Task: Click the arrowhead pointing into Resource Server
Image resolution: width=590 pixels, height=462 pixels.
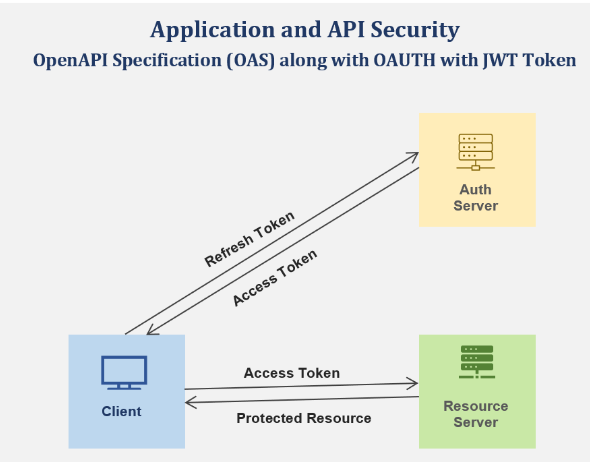Action: point(413,384)
